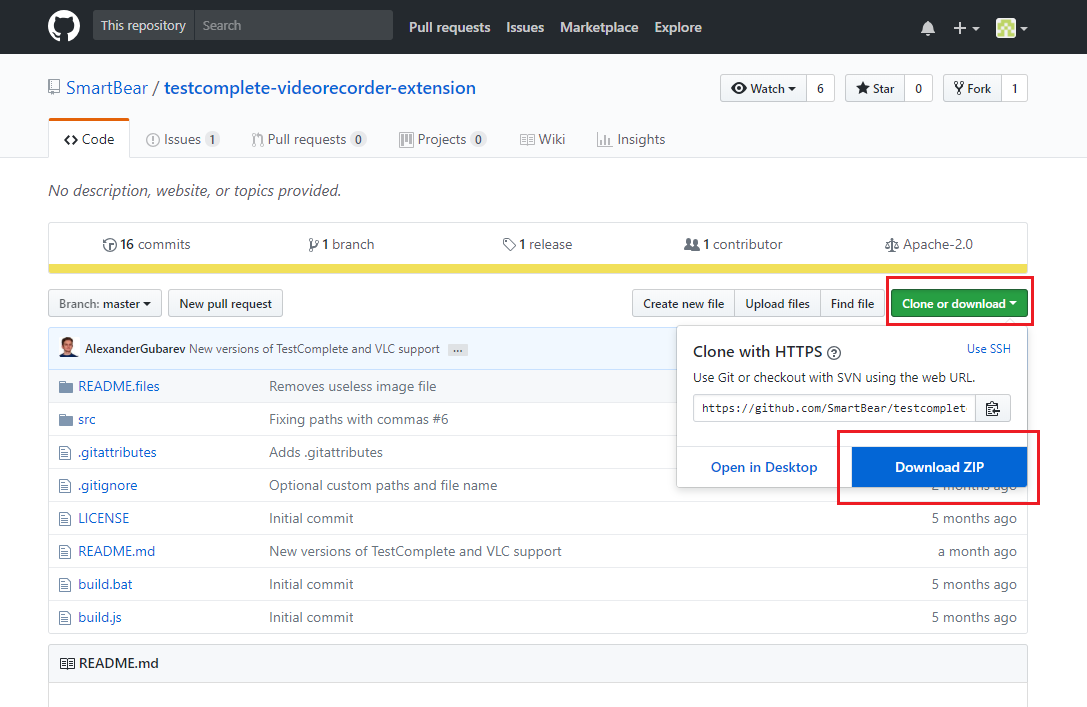This screenshot has width=1087, height=707.
Task: Open Issues in top navigation
Action: point(525,27)
